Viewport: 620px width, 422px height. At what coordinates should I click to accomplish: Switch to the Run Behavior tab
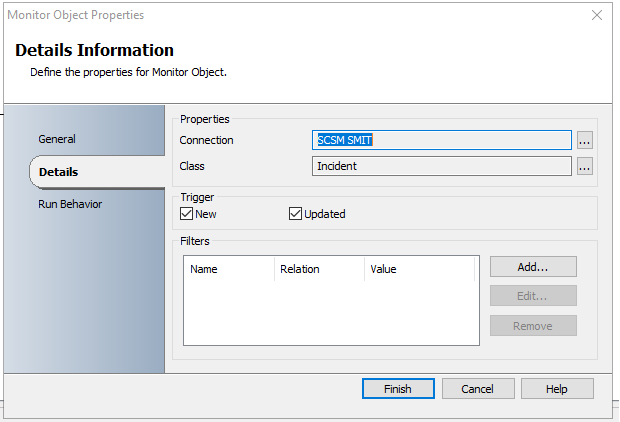(x=70, y=204)
